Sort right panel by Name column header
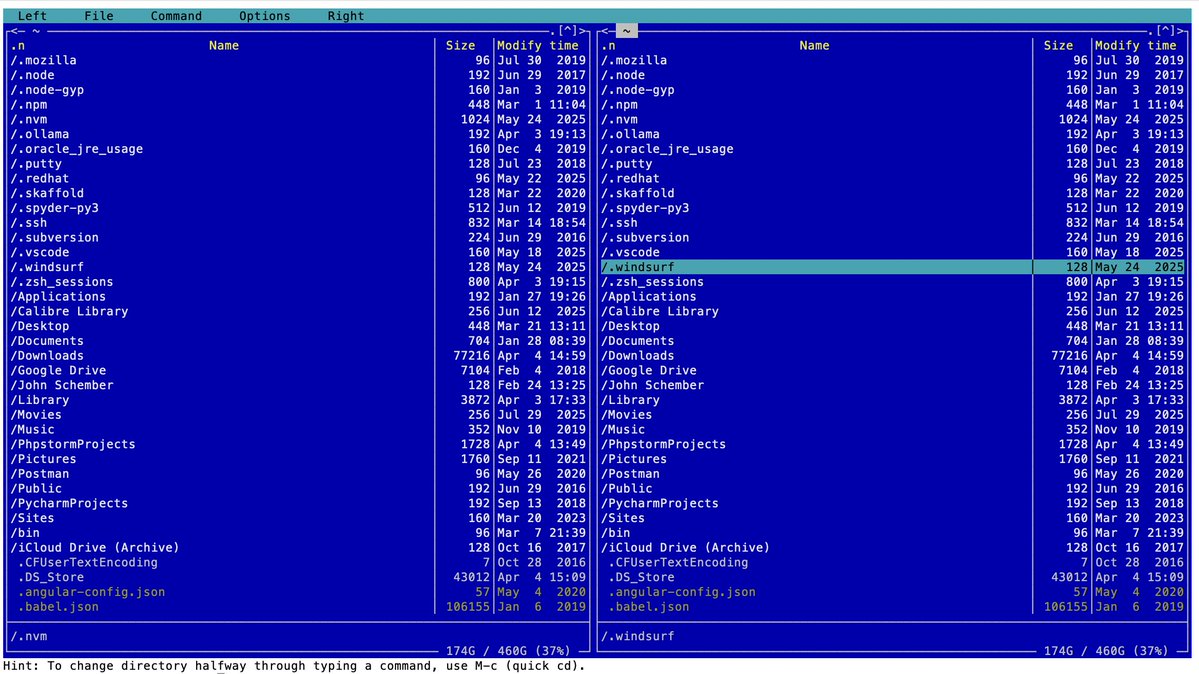 point(814,46)
